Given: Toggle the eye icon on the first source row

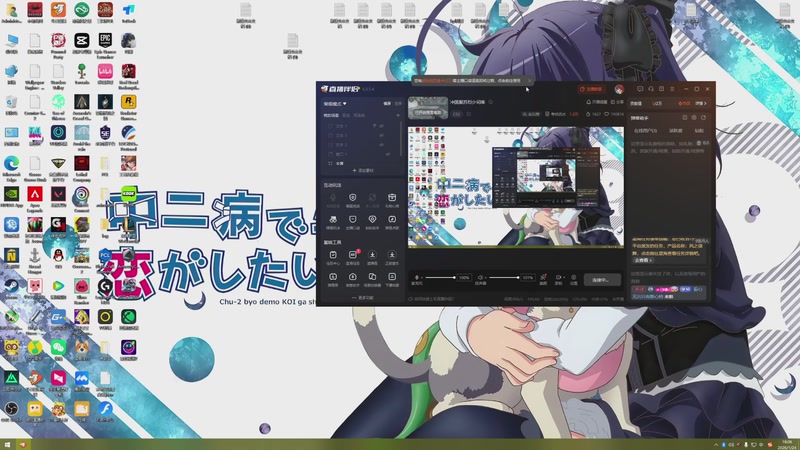Looking at the screenshot, I should point(381,126).
